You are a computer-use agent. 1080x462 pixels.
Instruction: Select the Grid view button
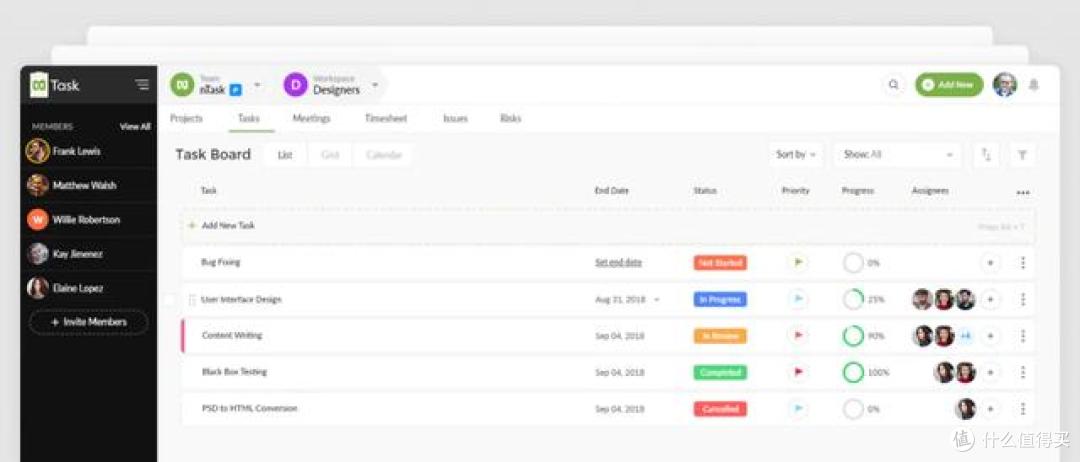pos(330,155)
